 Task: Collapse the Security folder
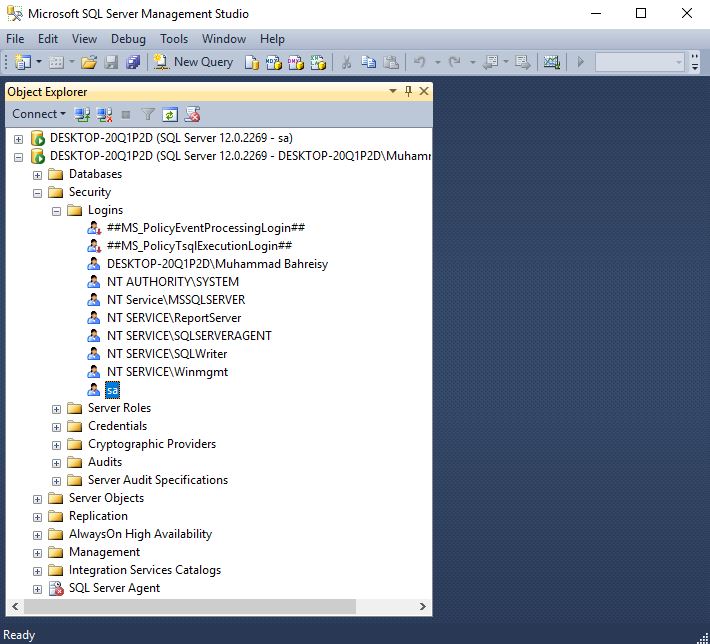pos(37,193)
